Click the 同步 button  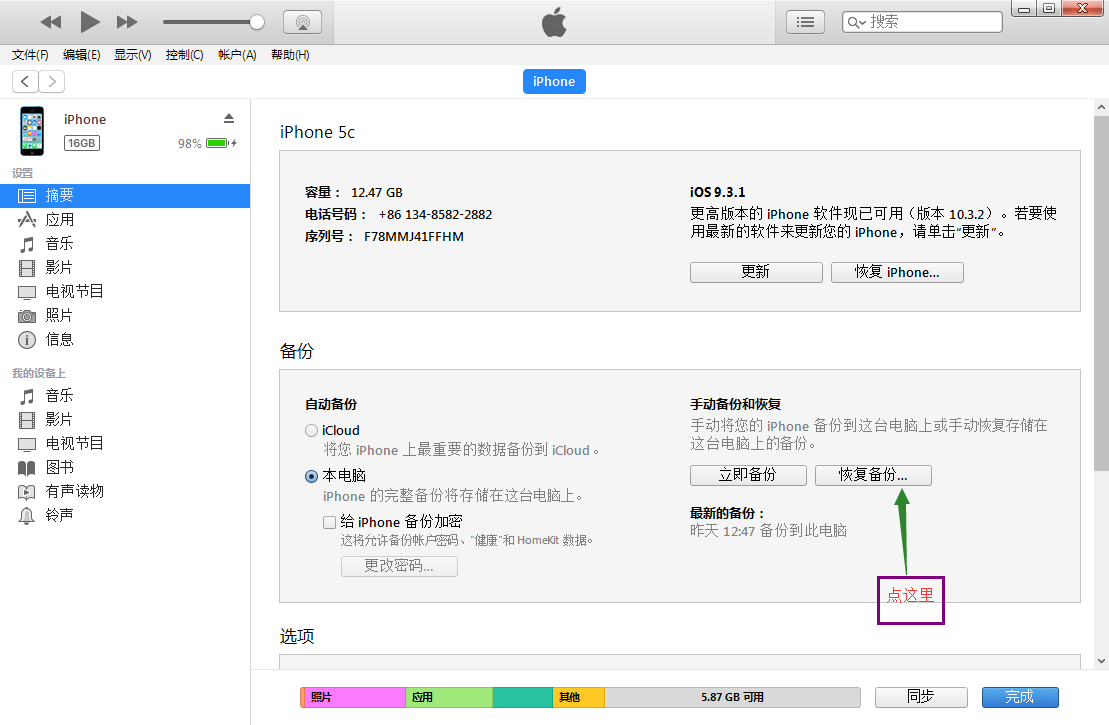pos(921,697)
